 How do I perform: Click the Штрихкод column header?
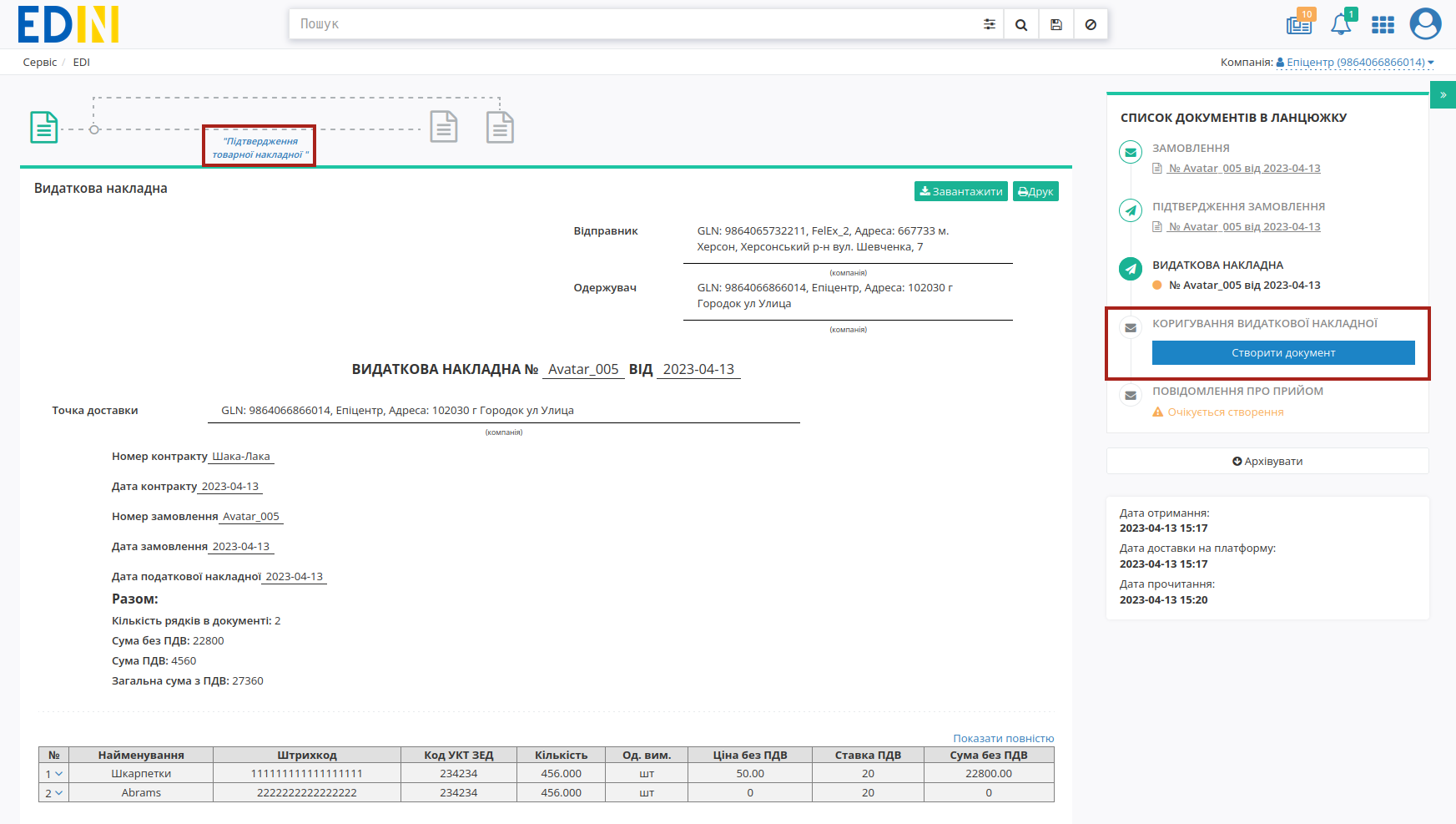click(x=307, y=755)
